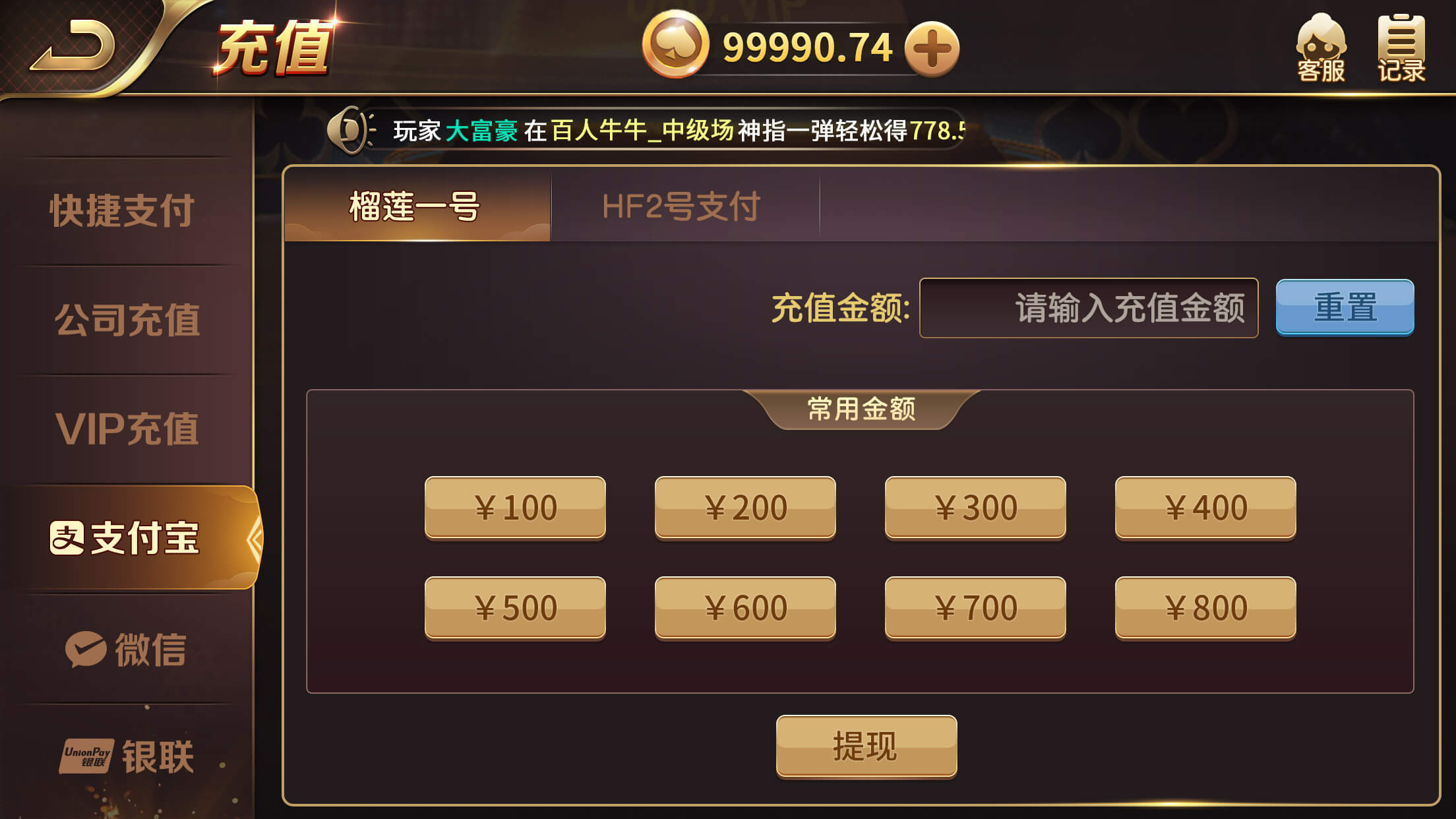Image resolution: width=1456 pixels, height=819 pixels.
Task: Click the 充值金额 amount input field
Action: (1089, 308)
